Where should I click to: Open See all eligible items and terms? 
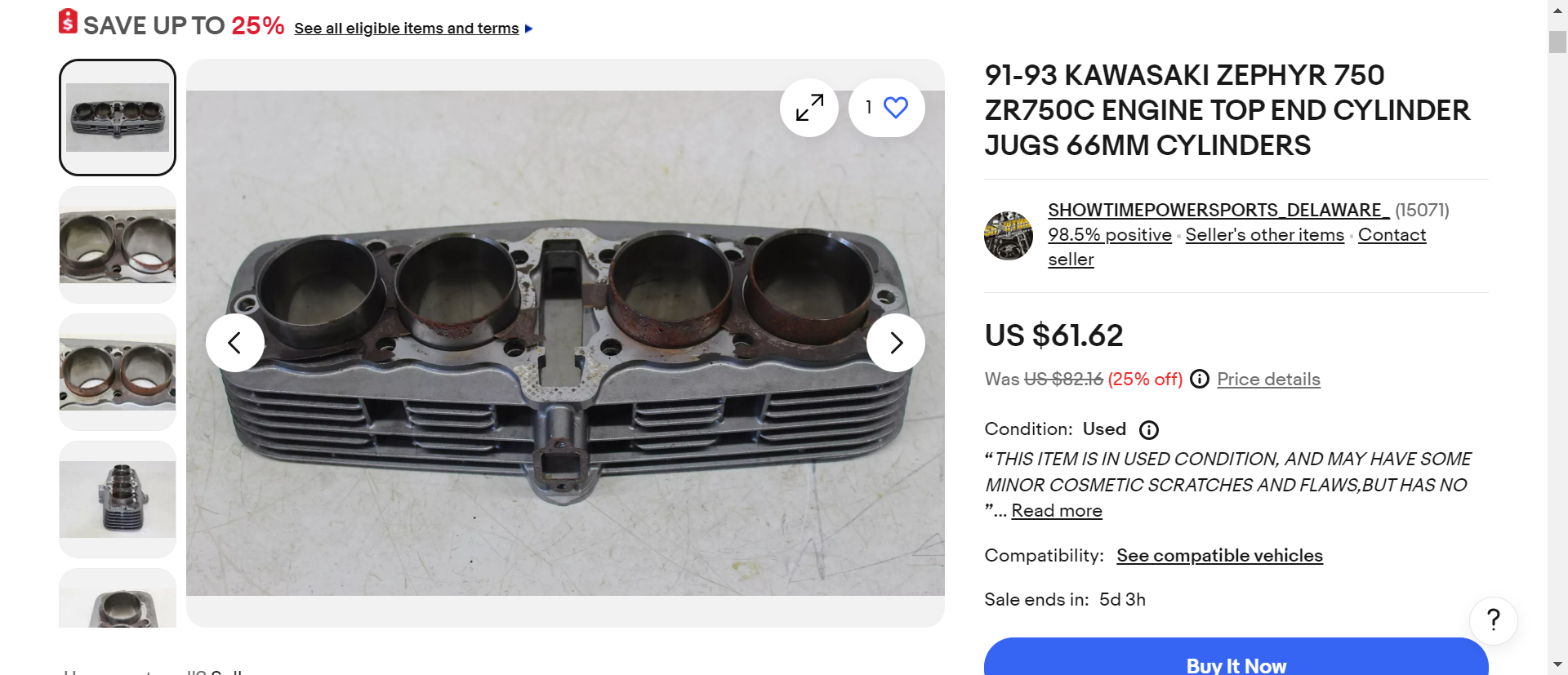(x=407, y=29)
